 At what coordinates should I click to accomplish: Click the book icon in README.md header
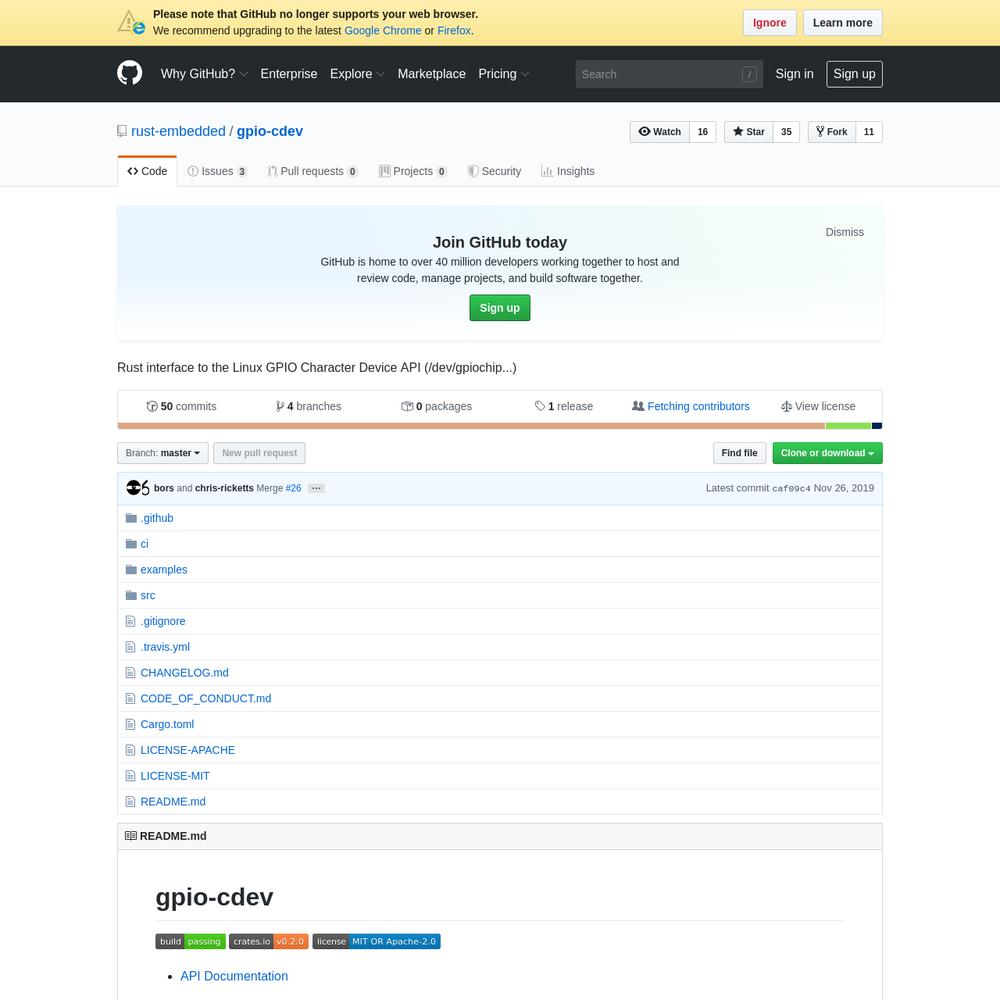(131, 836)
